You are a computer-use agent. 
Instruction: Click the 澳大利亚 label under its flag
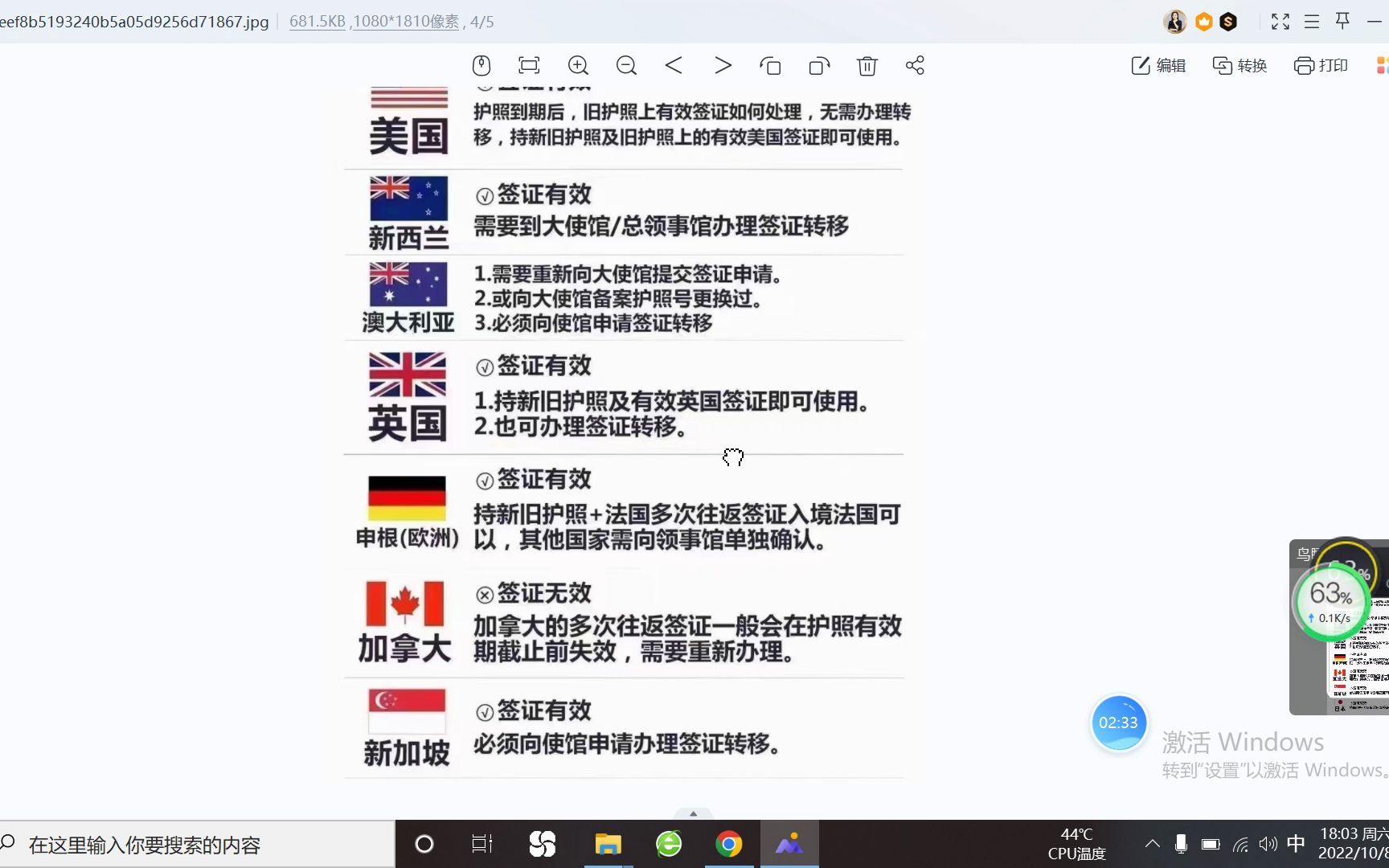(x=408, y=322)
